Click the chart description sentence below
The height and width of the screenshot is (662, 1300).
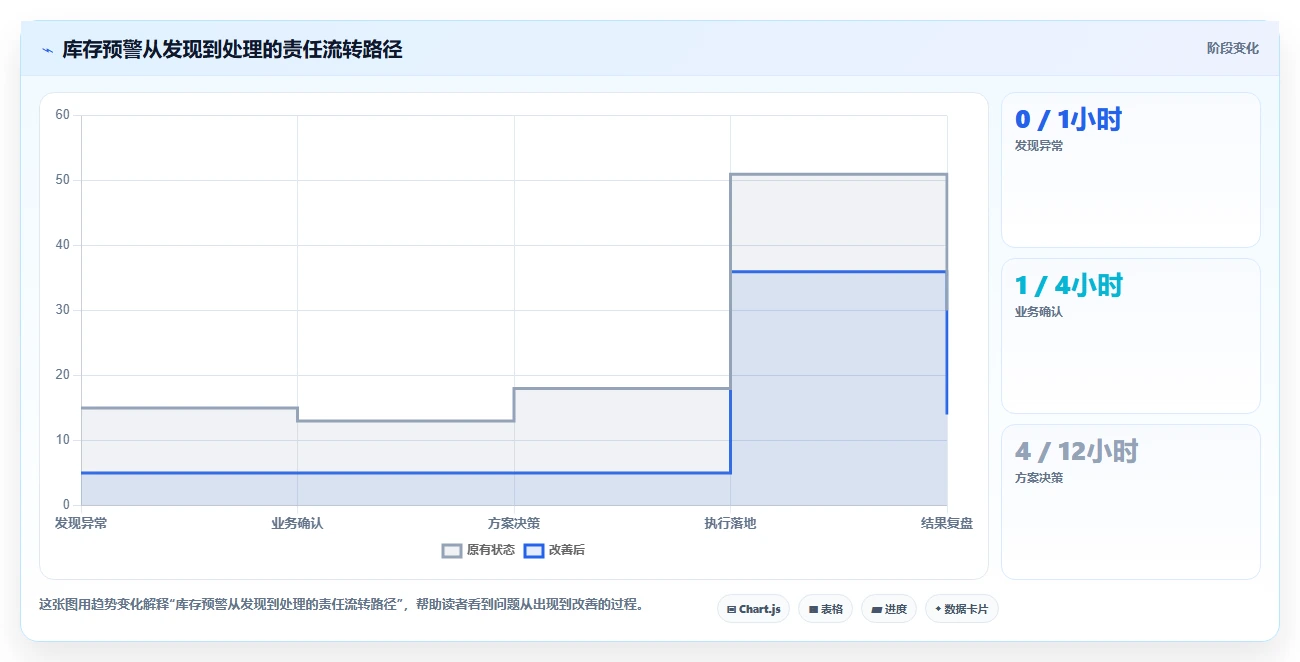tap(342, 604)
